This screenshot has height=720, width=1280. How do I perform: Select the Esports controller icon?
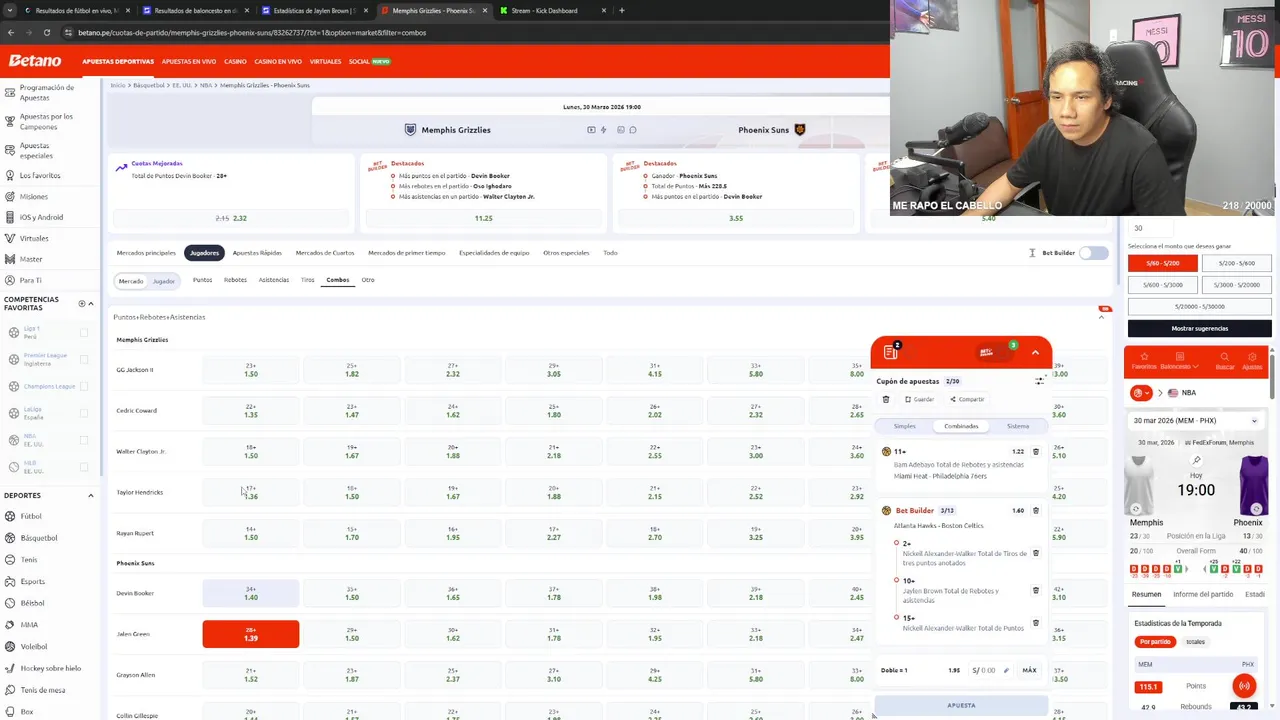pyautogui.click(x=10, y=581)
